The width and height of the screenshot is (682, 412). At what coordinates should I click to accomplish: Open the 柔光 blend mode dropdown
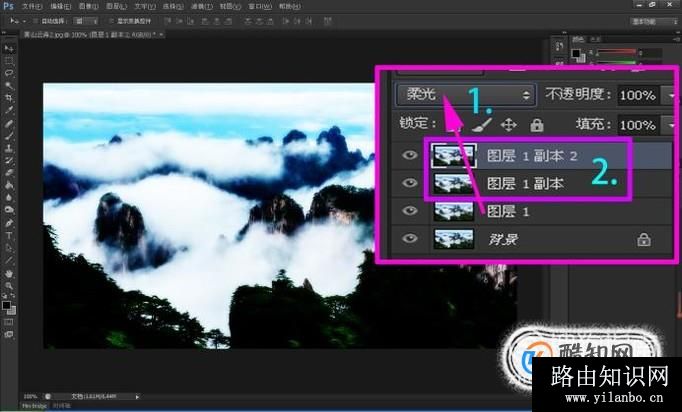tap(465, 95)
